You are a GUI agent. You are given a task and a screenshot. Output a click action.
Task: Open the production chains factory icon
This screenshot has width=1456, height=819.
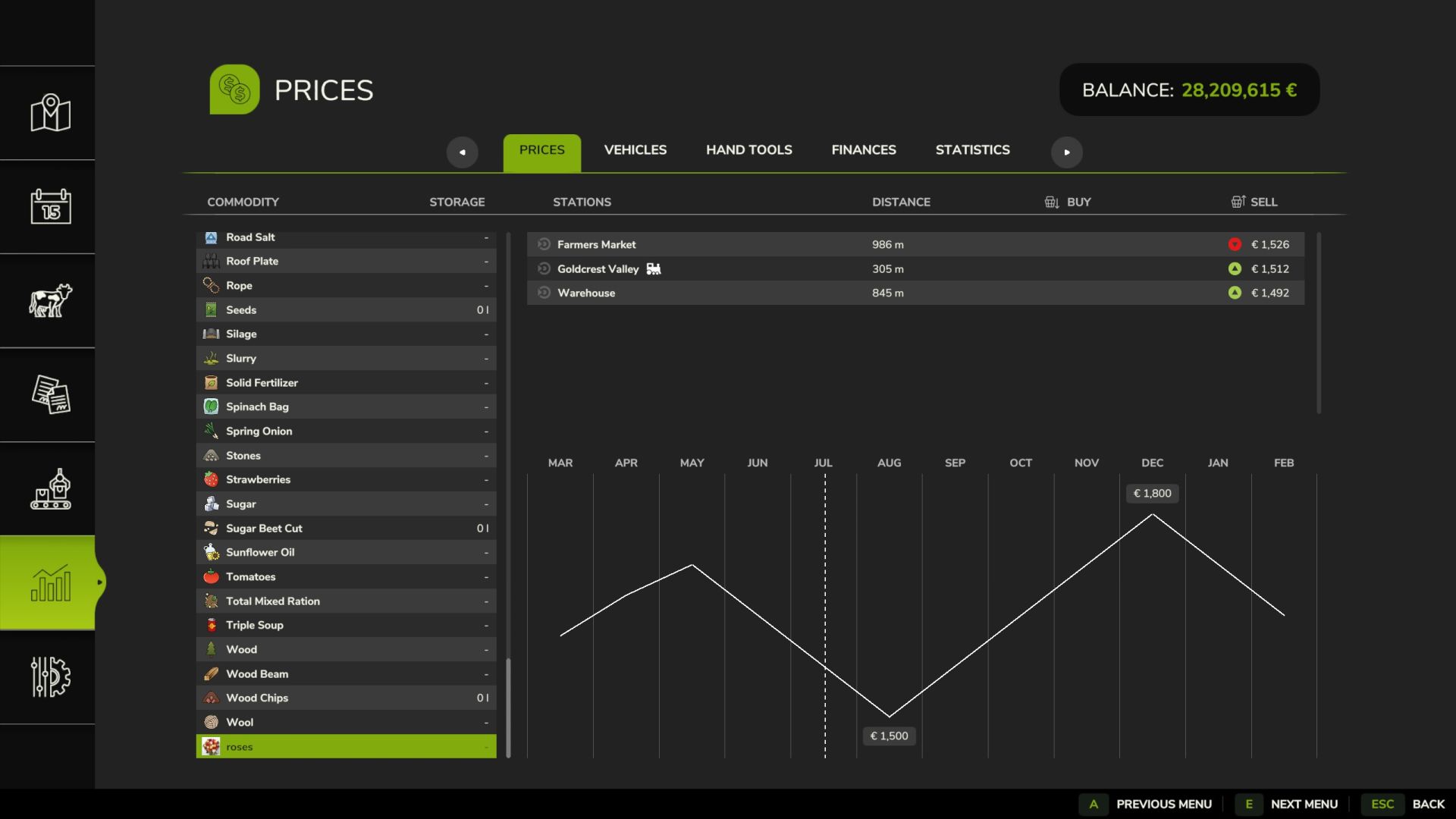coord(50,488)
